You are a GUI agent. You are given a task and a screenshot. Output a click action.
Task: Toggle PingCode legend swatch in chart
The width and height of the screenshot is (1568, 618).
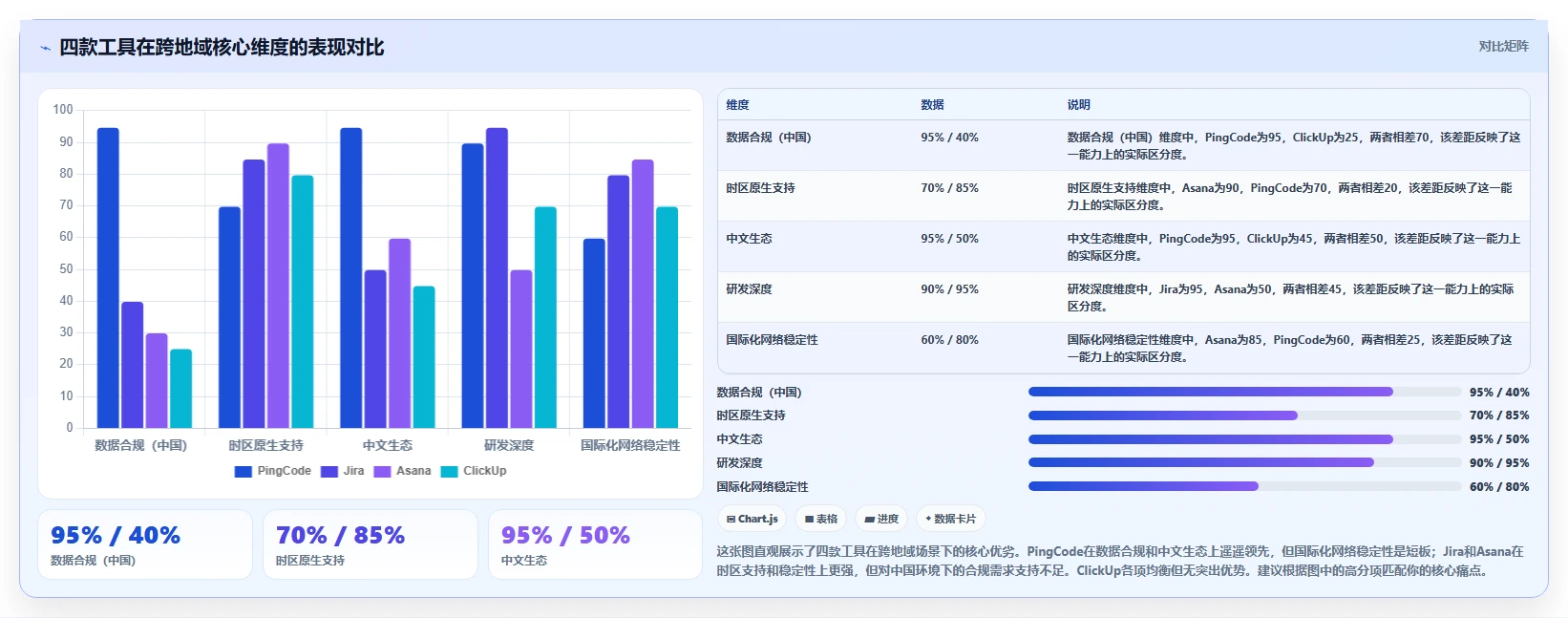[x=243, y=471]
